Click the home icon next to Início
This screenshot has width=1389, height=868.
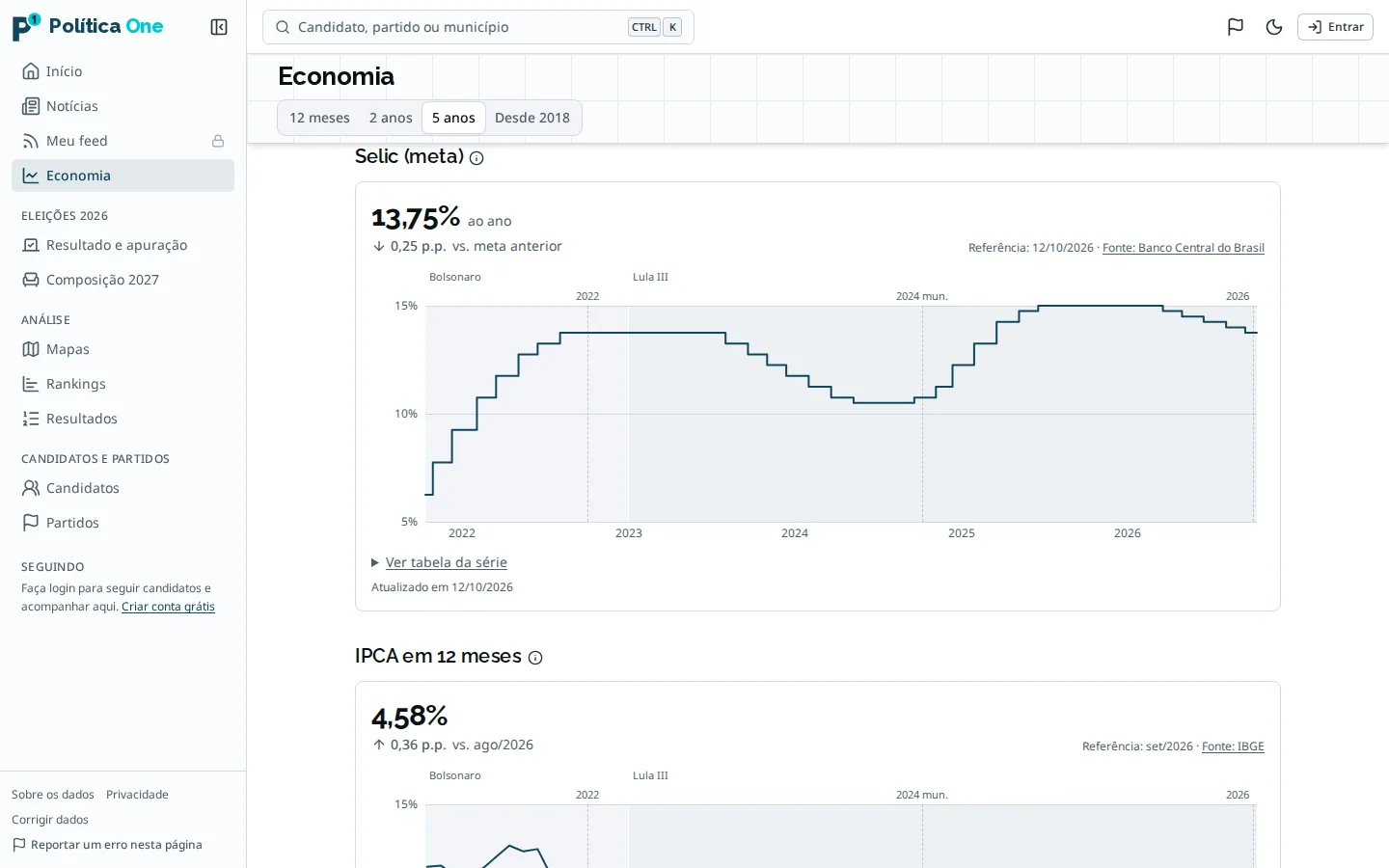31,71
